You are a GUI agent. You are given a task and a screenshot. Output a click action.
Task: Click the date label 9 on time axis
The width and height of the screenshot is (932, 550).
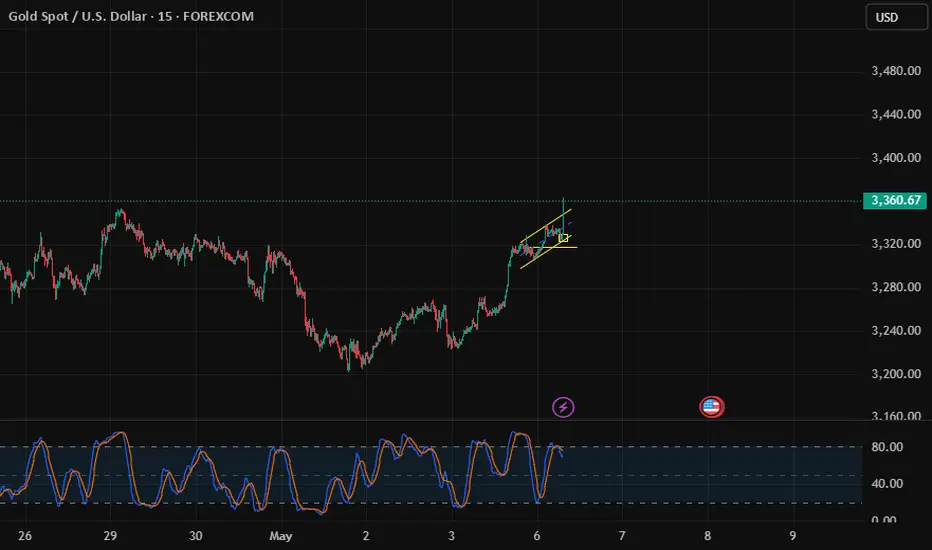click(x=792, y=536)
